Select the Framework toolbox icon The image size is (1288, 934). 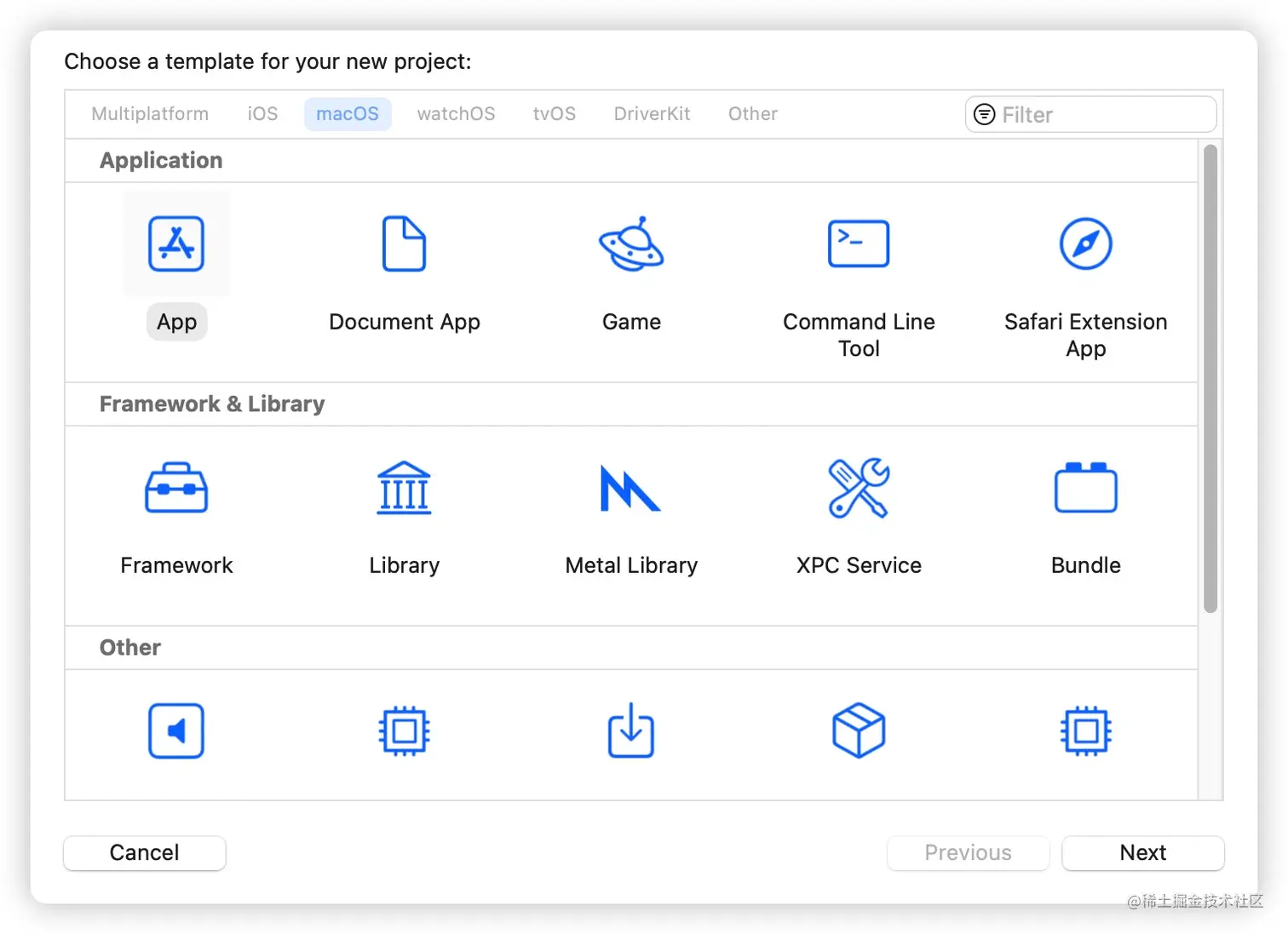click(176, 487)
